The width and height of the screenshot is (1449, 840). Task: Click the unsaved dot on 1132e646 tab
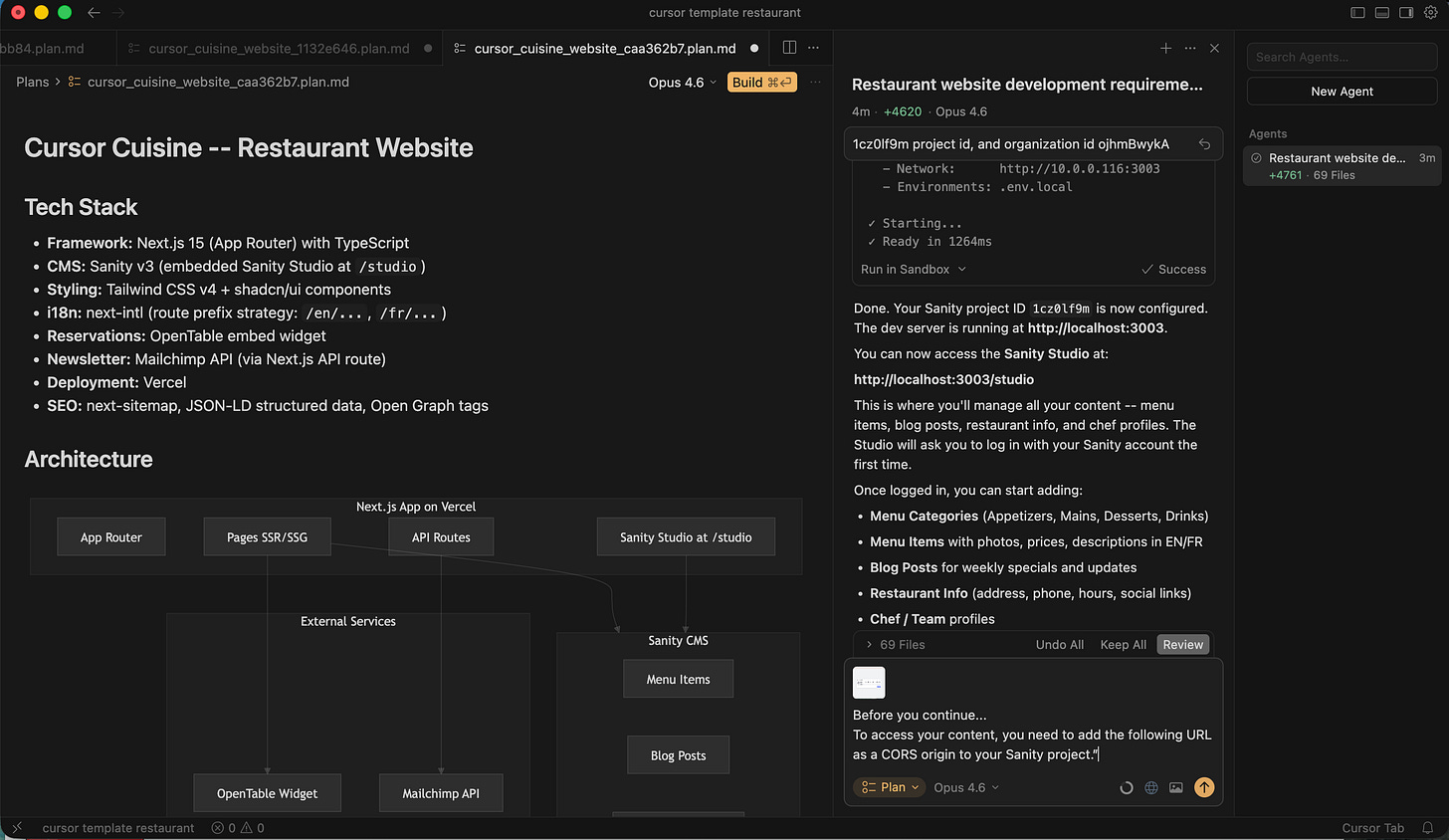pyautogui.click(x=428, y=48)
